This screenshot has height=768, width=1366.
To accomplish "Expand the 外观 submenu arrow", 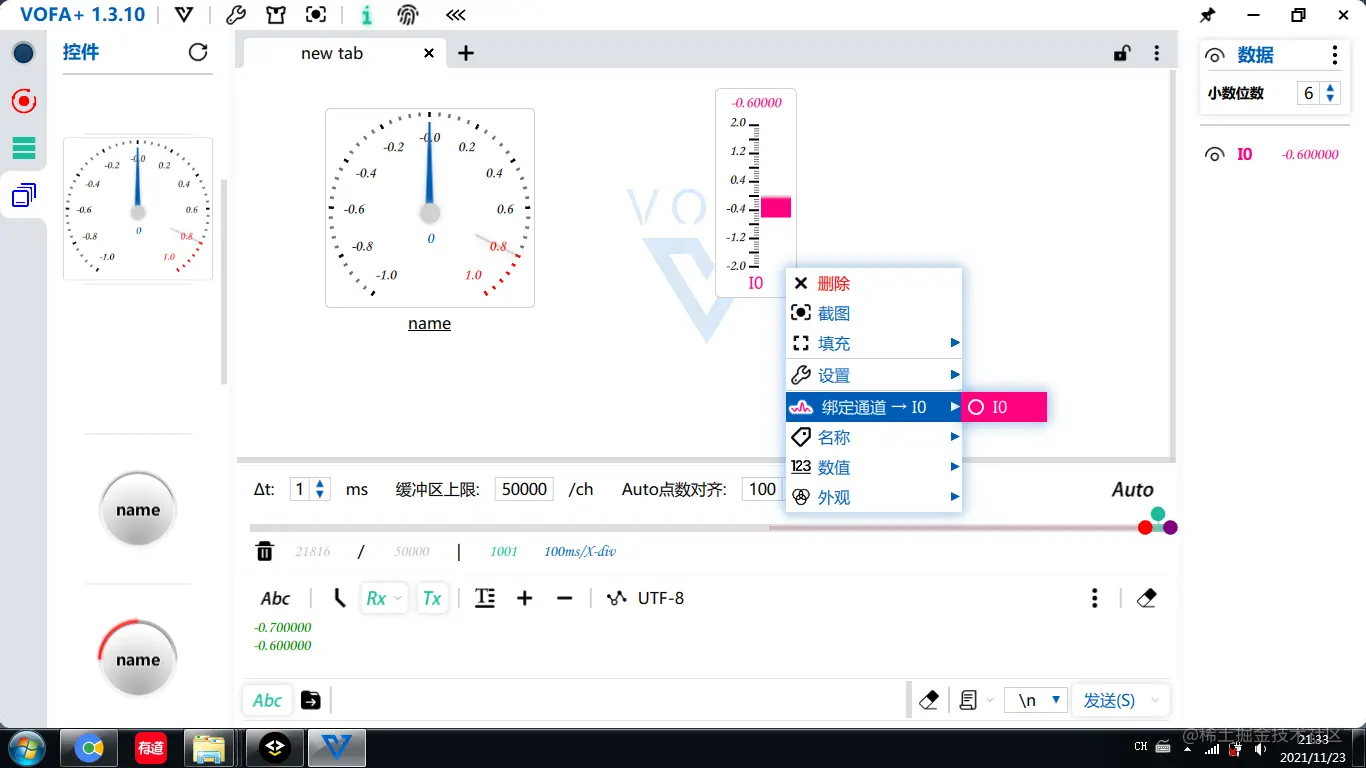I will click(x=956, y=497).
